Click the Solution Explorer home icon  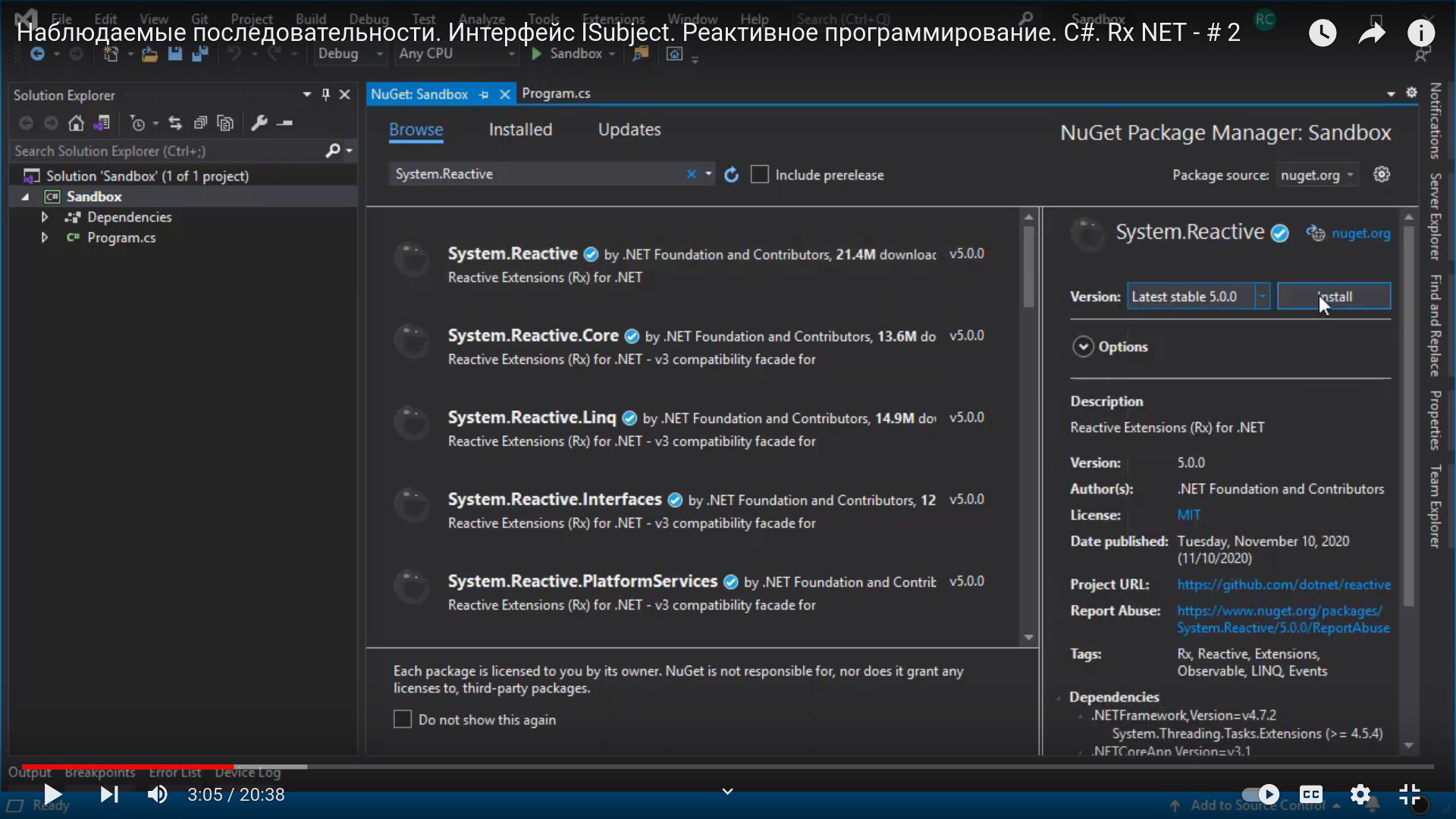tap(76, 123)
